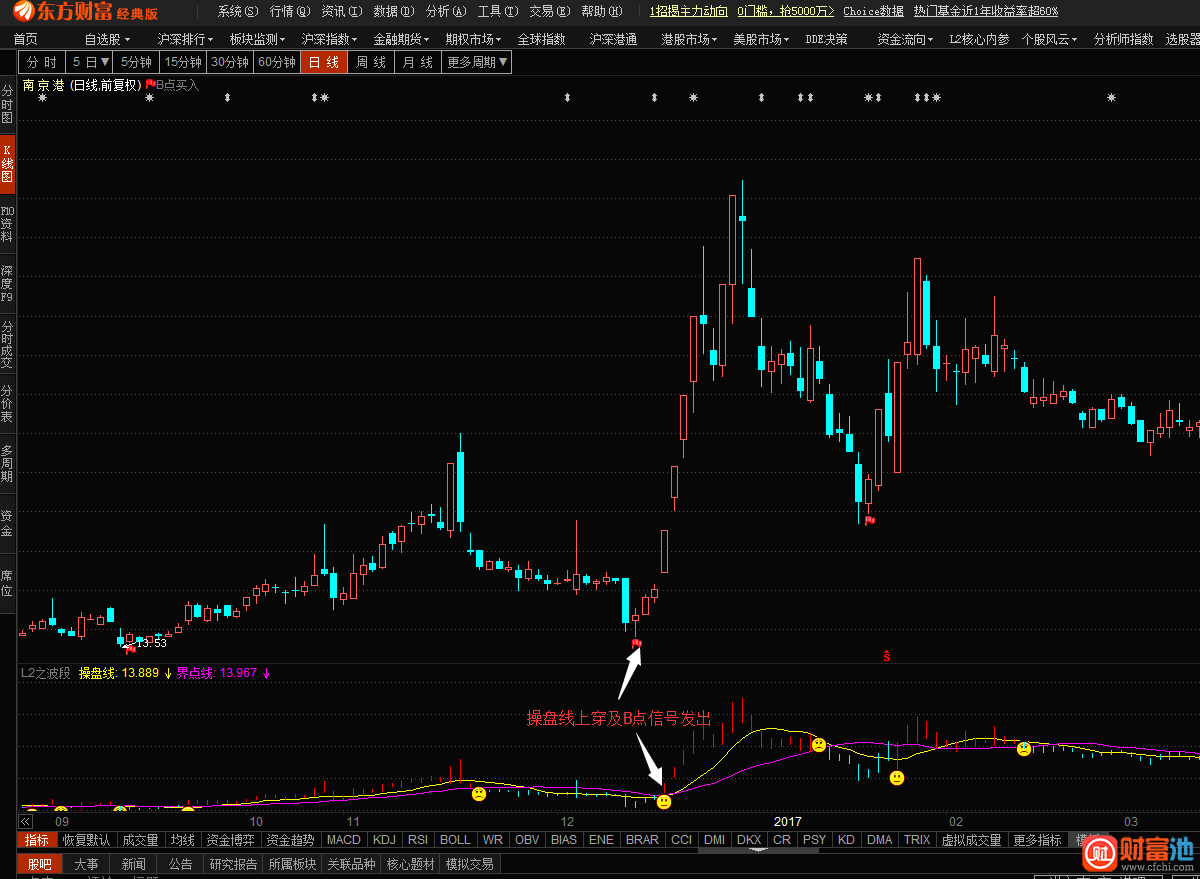This screenshot has width=1200, height=879.
Task: Select 分时图 in the left sidebar
Action: [x=7, y=104]
